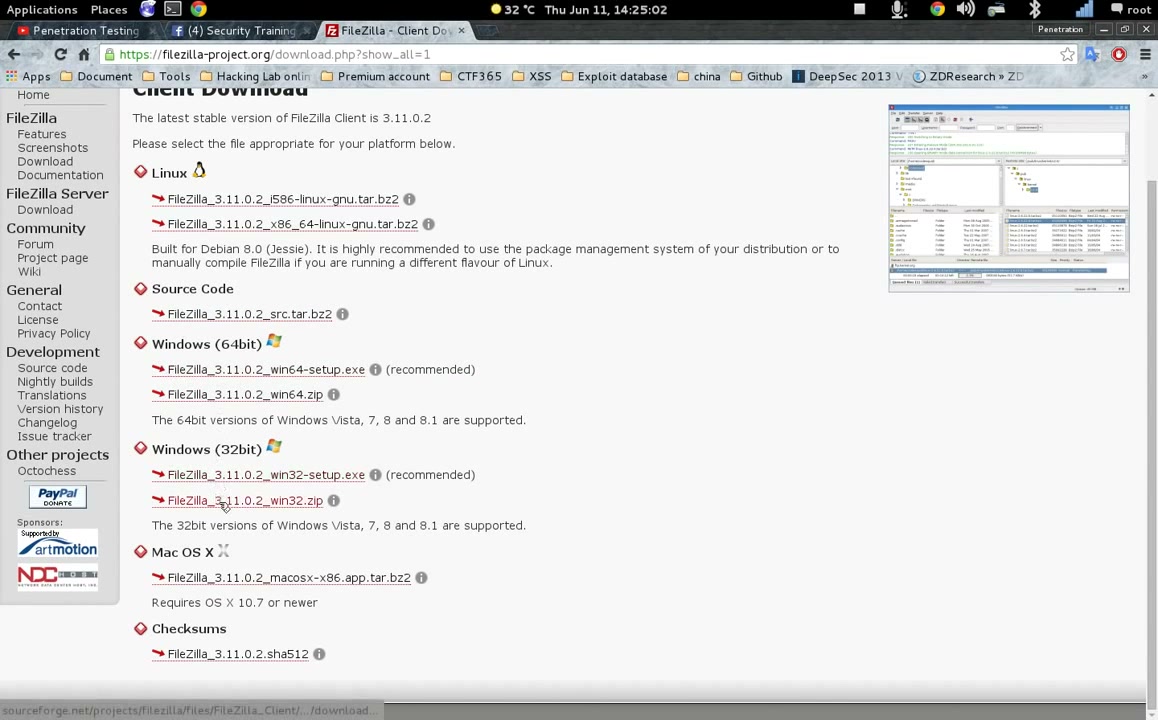This screenshot has width=1158, height=720.
Task: Download FileZilla_3.11.0.2_macosx-x86.app.tar.bz2
Action: [x=289, y=577]
